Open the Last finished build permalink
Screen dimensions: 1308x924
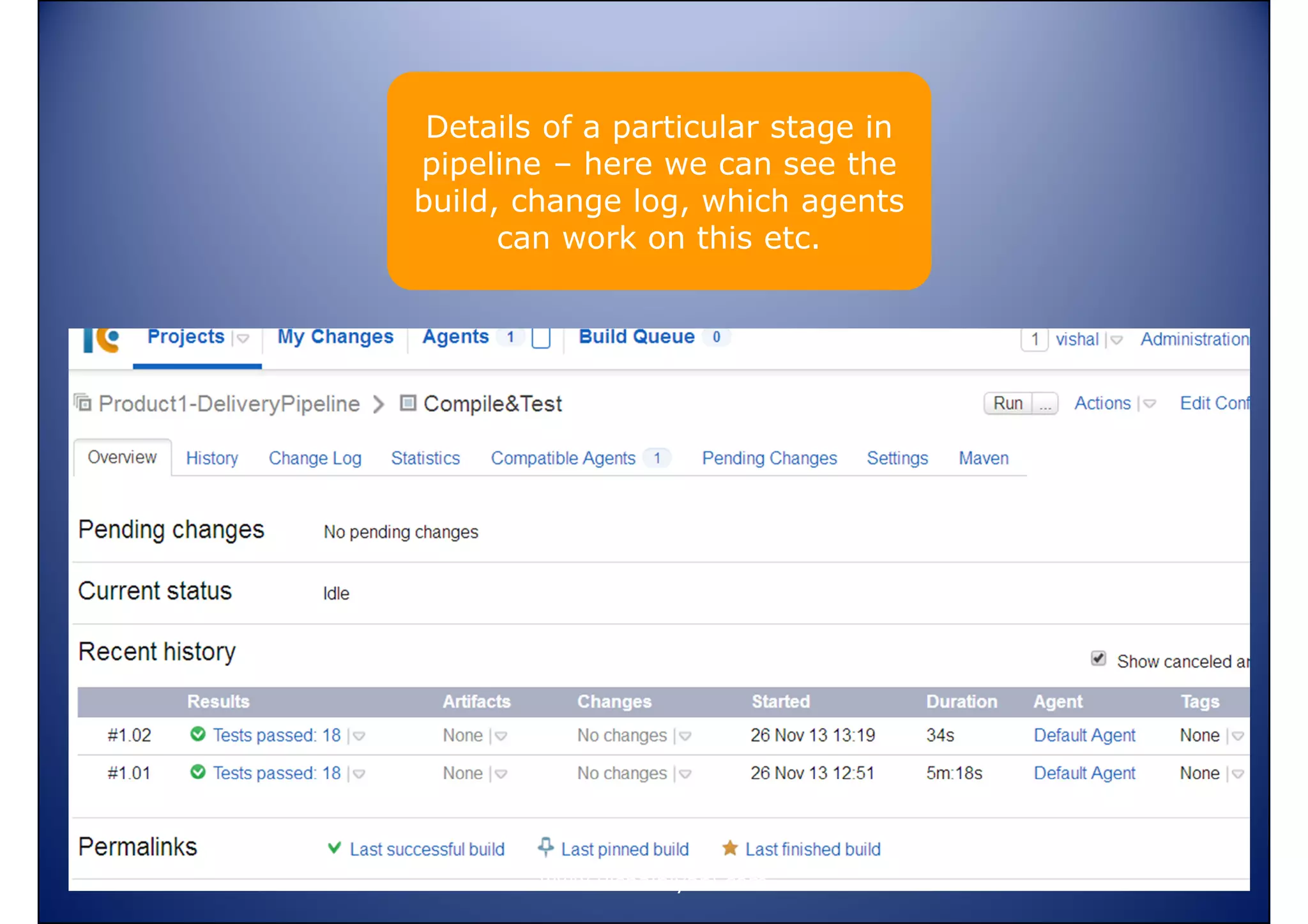coord(812,849)
